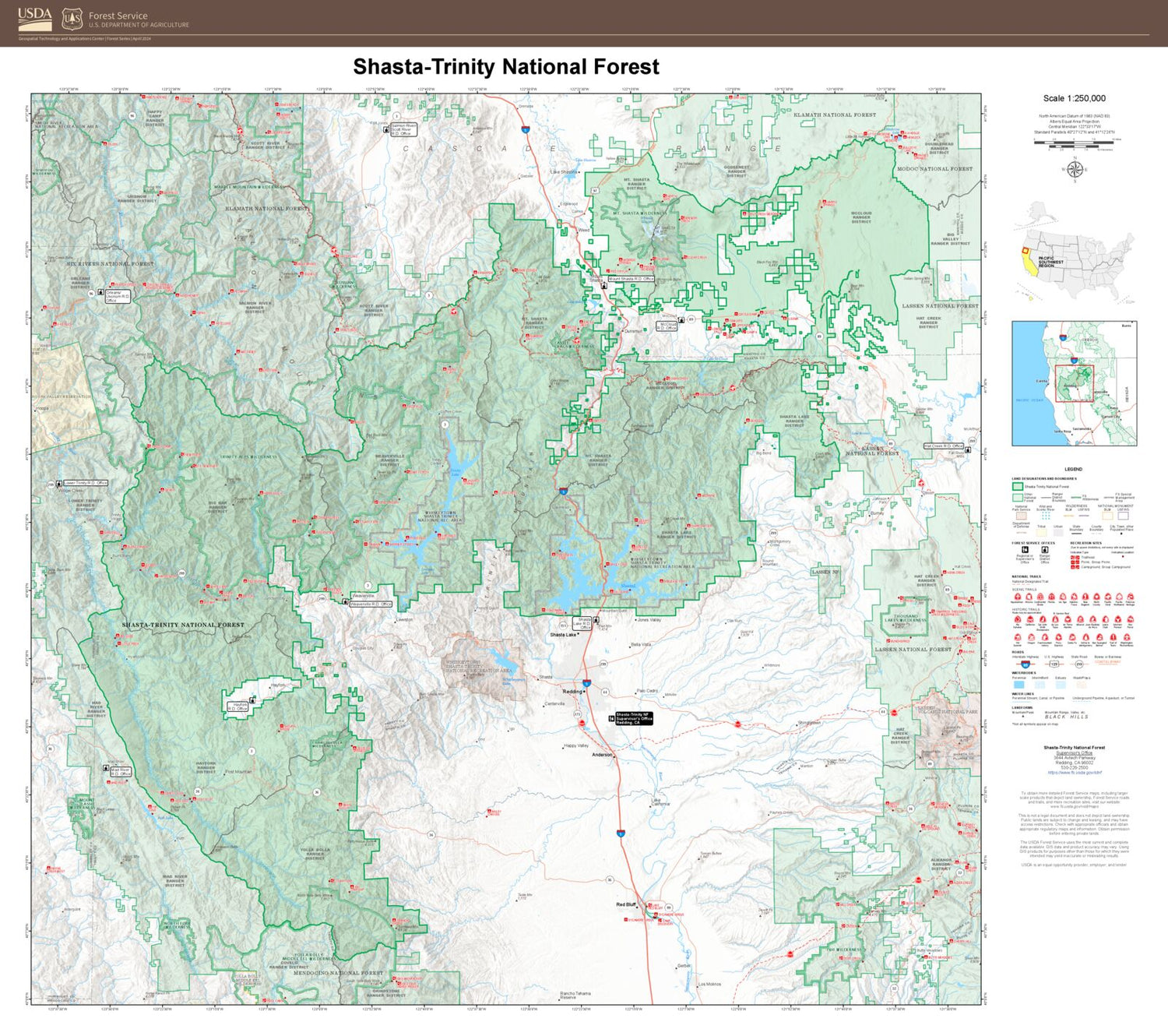Click the National Park Service legend swatch
1168x1036 pixels.
(1022, 516)
